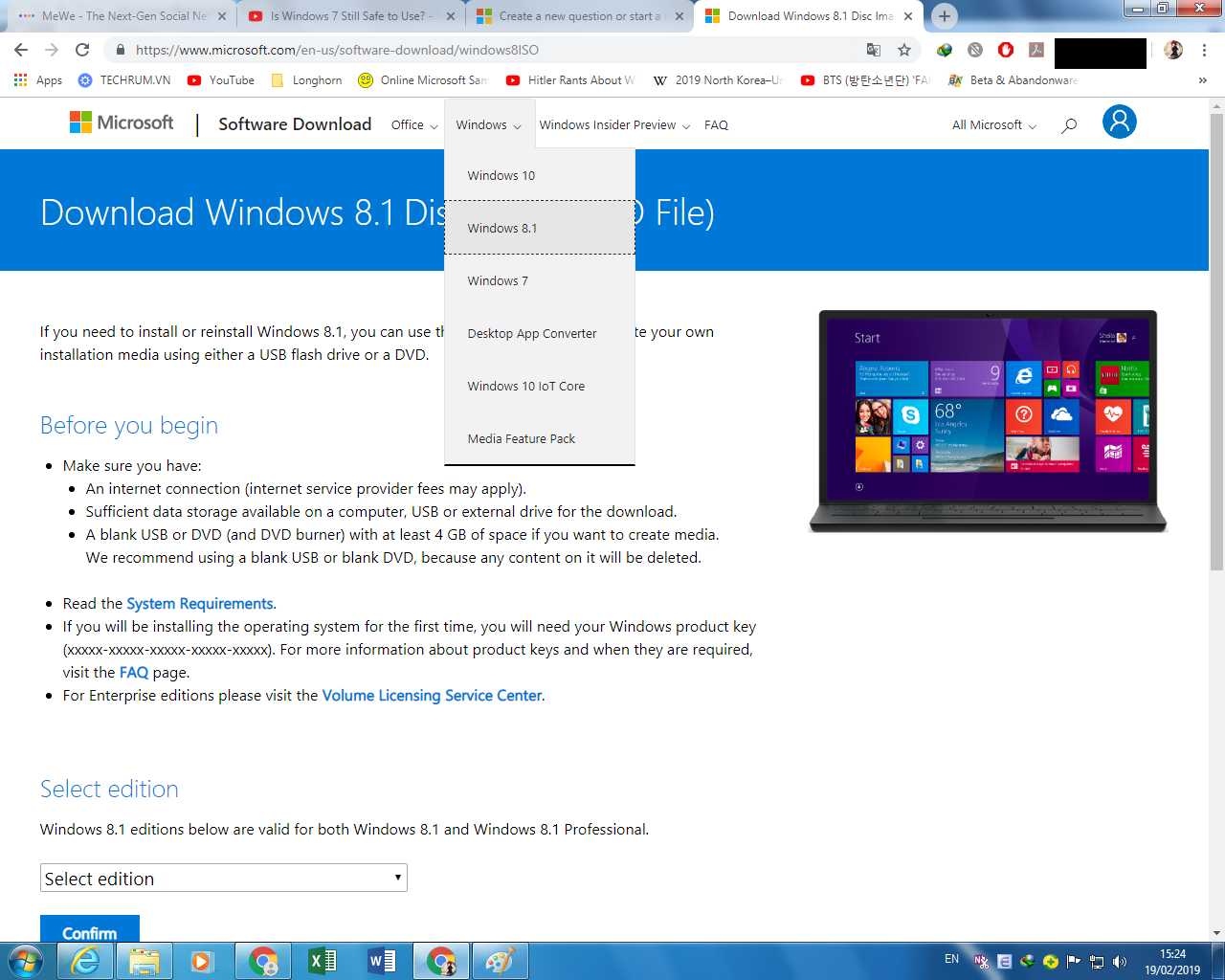Image resolution: width=1225 pixels, height=980 pixels.
Task: Open the Online Microsoft San bookmark
Action: pos(423,80)
